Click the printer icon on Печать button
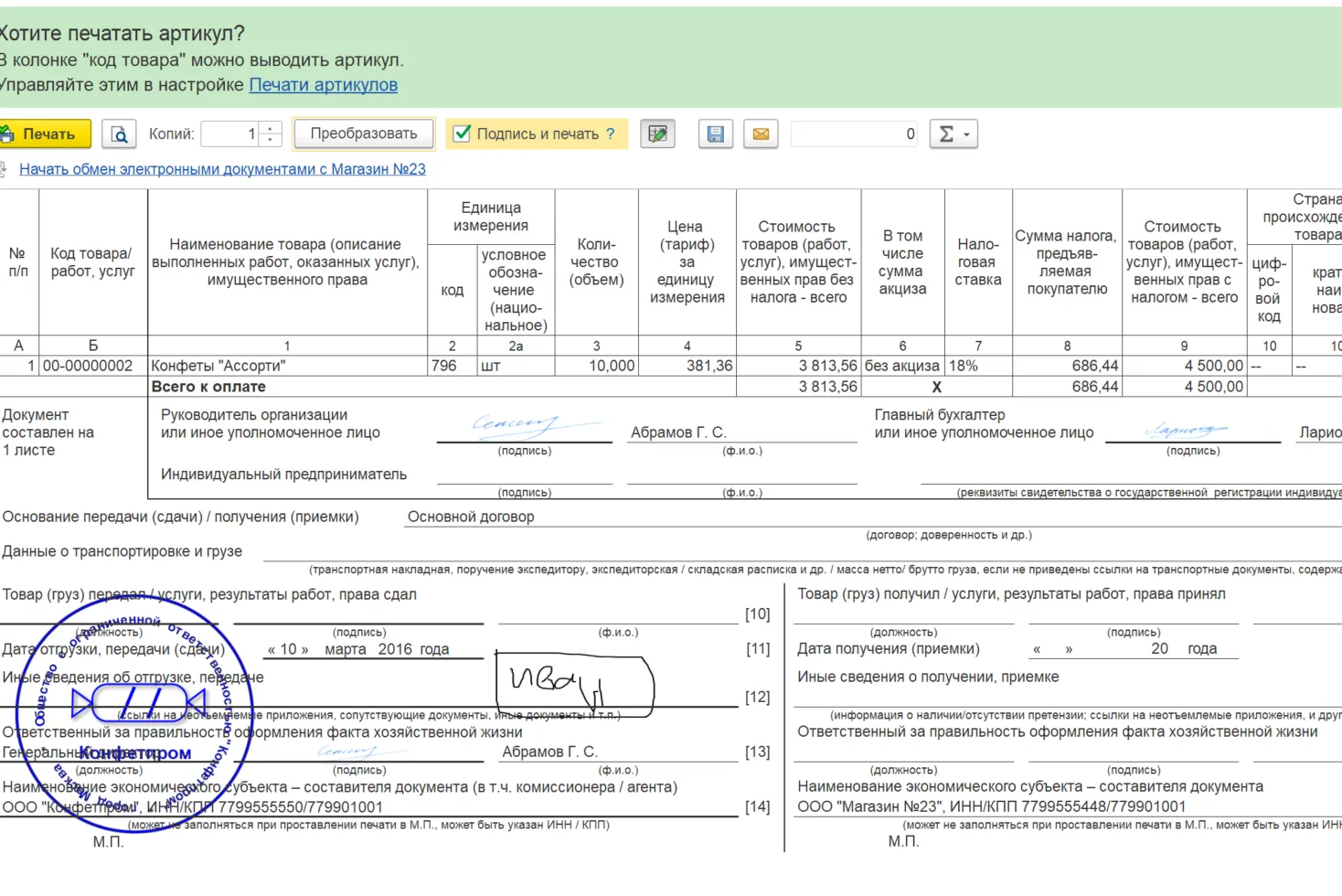 click(x=7, y=134)
